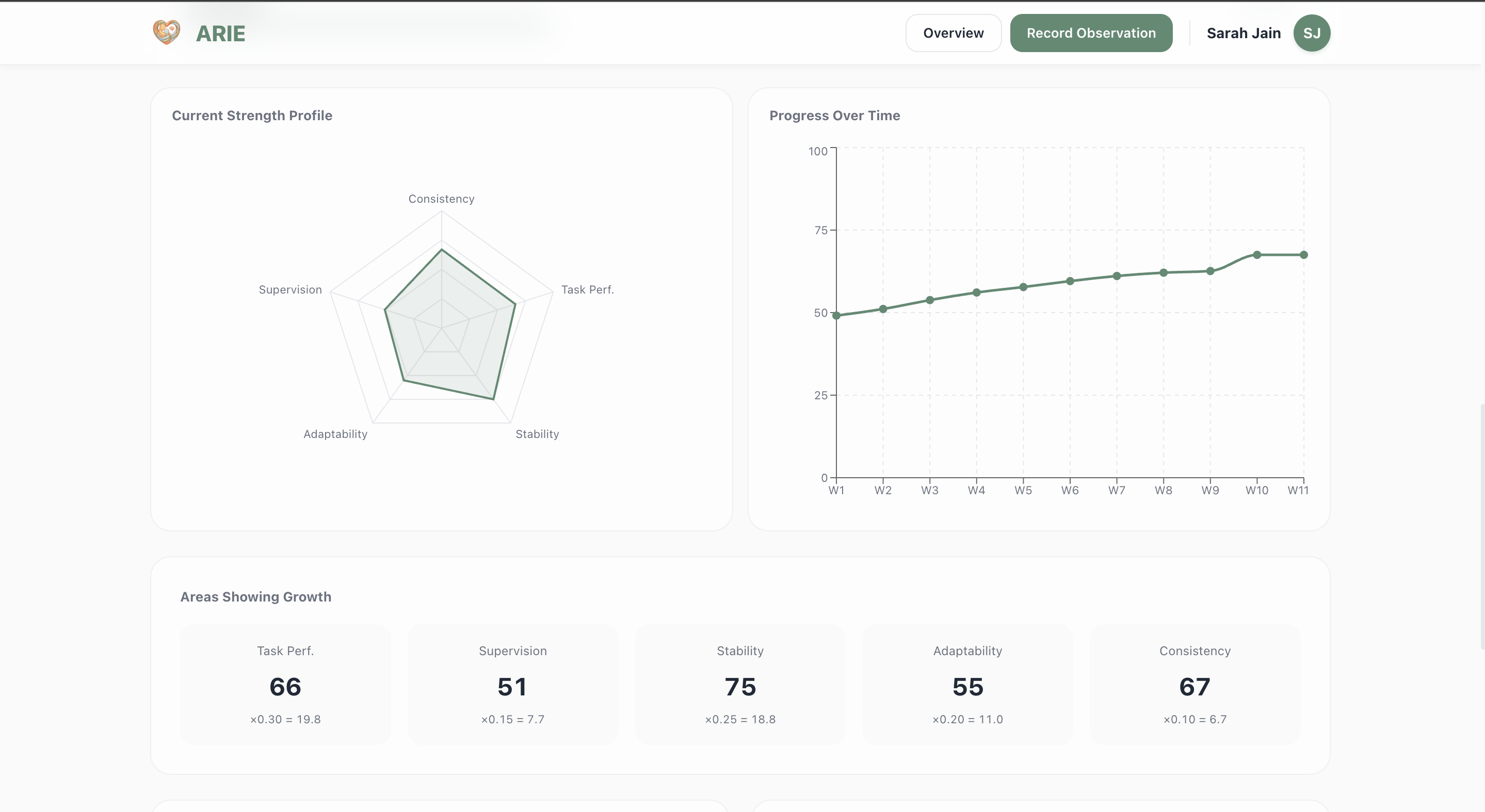Click the ARIE heart logo icon

(x=166, y=33)
